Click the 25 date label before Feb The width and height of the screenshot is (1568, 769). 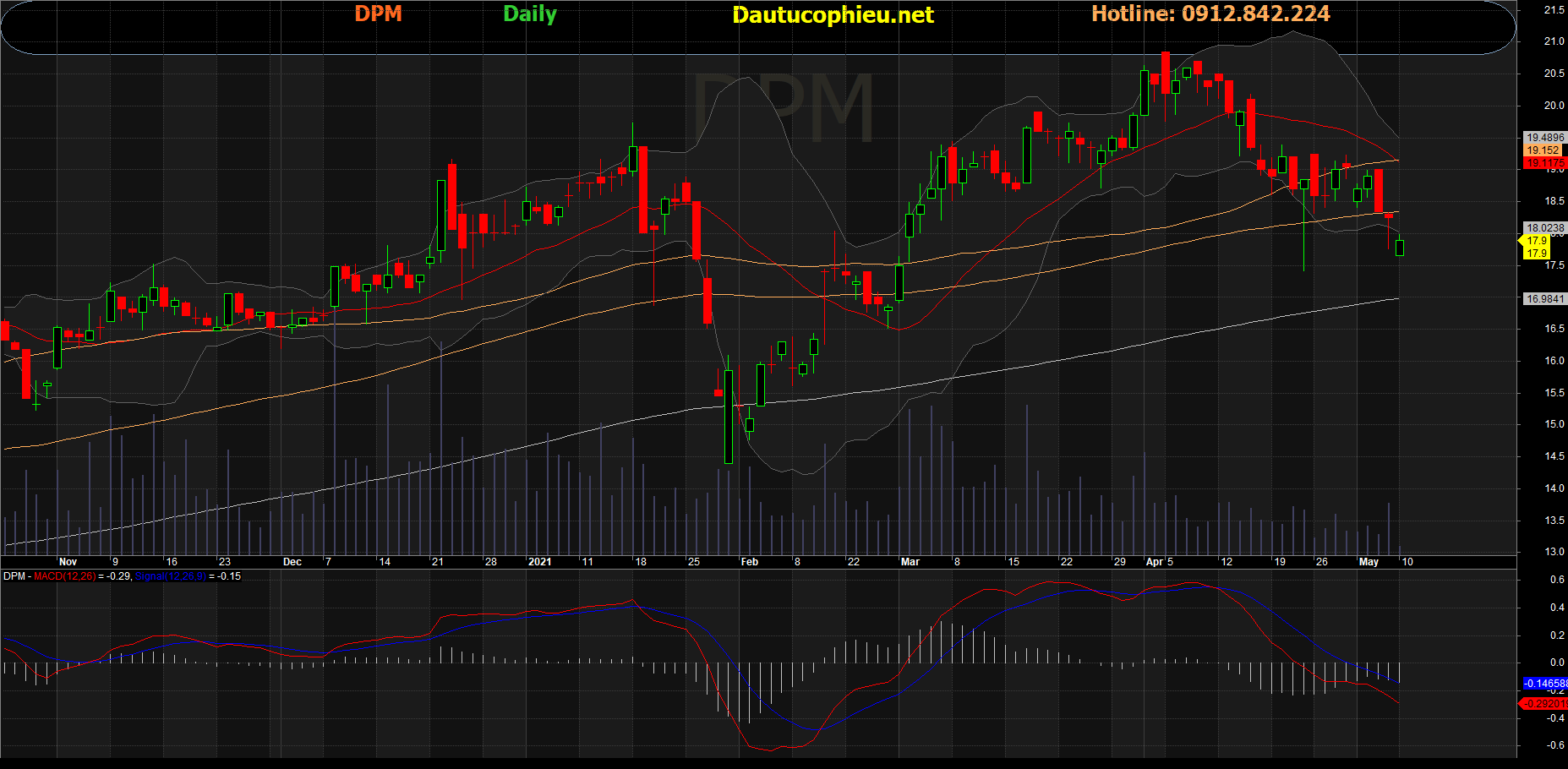point(693,562)
